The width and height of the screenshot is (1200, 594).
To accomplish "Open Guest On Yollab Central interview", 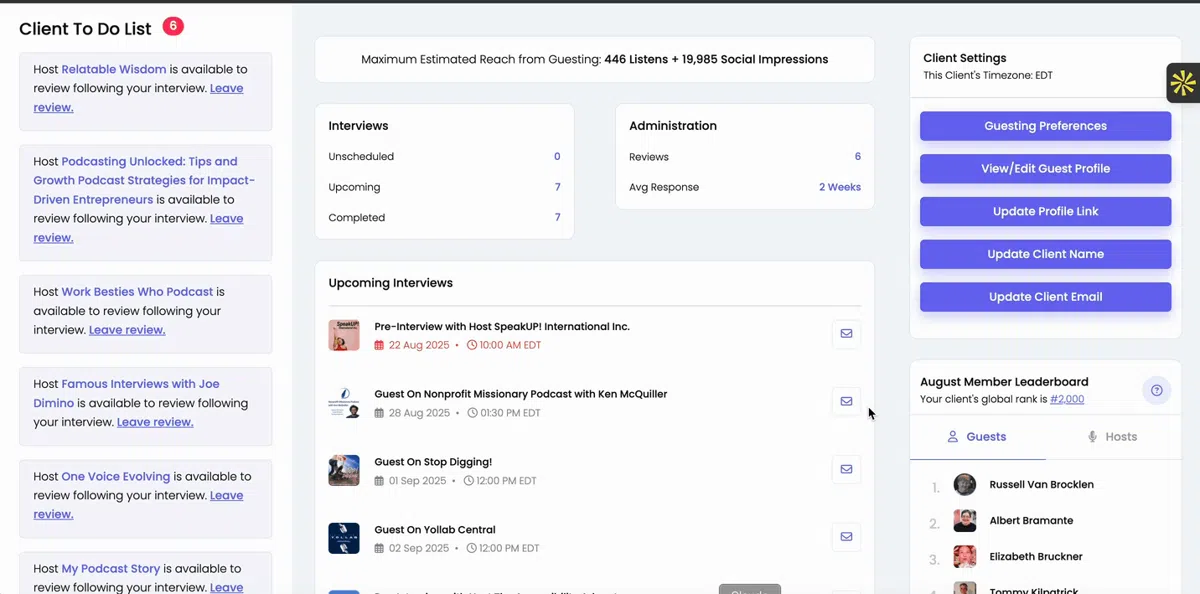I will pyautogui.click(x=435, y=530).
